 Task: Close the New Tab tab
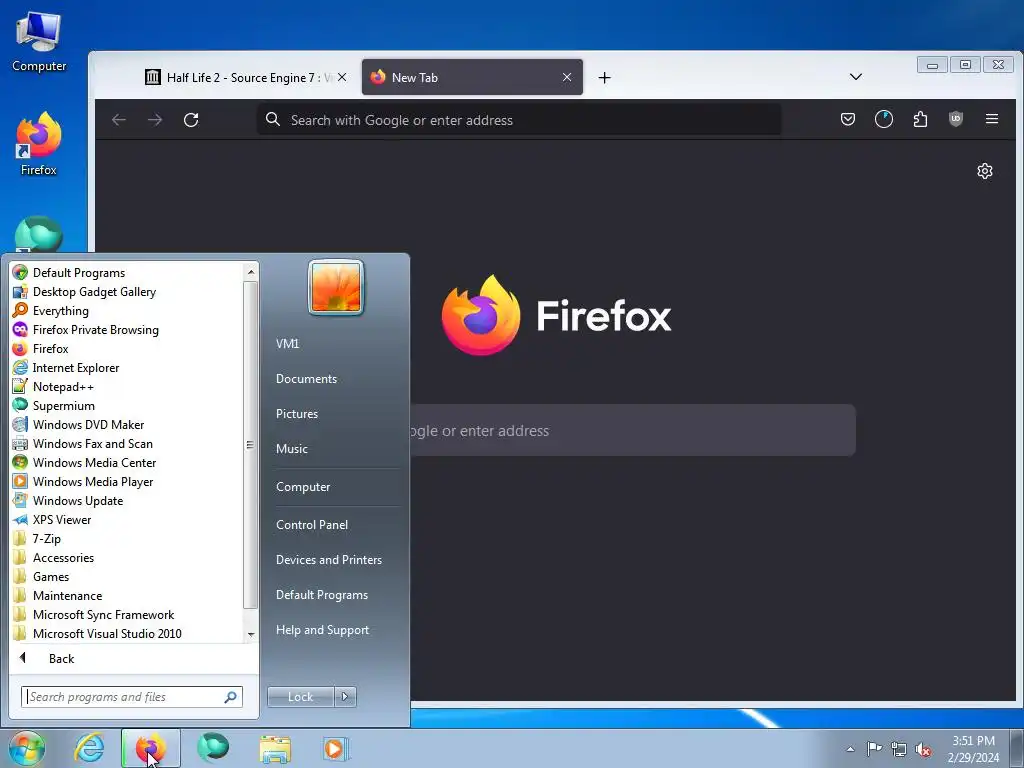click(567, 77)
